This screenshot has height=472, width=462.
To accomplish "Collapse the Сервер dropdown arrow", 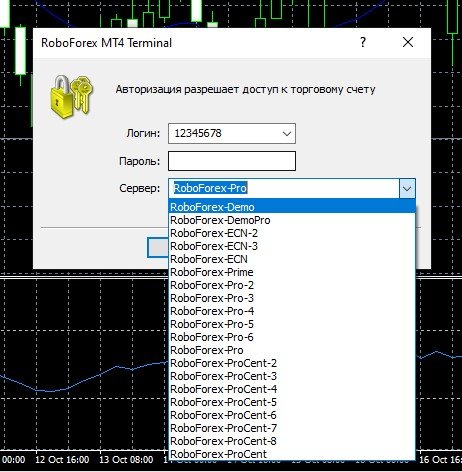I will (x=407, y=189).
